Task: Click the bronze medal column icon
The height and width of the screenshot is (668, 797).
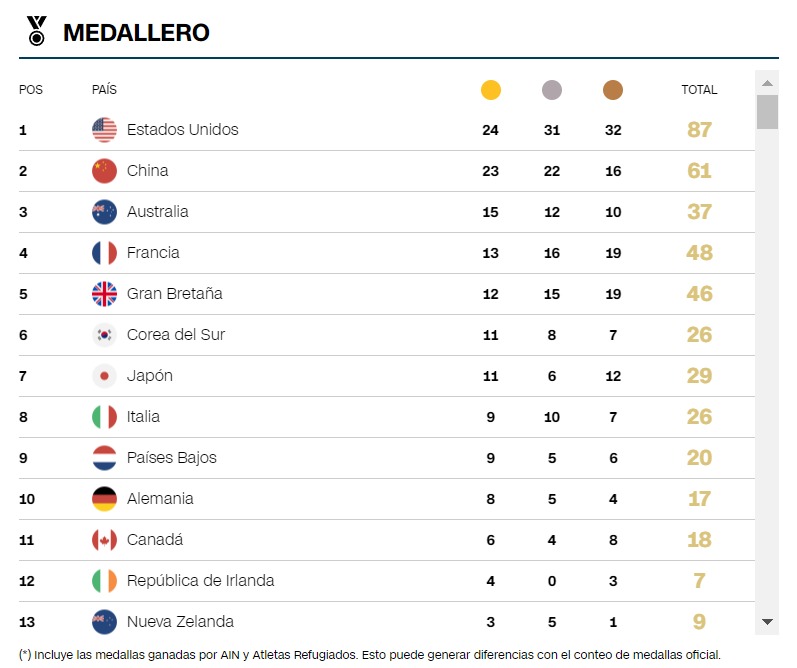Action: (612, 90)
